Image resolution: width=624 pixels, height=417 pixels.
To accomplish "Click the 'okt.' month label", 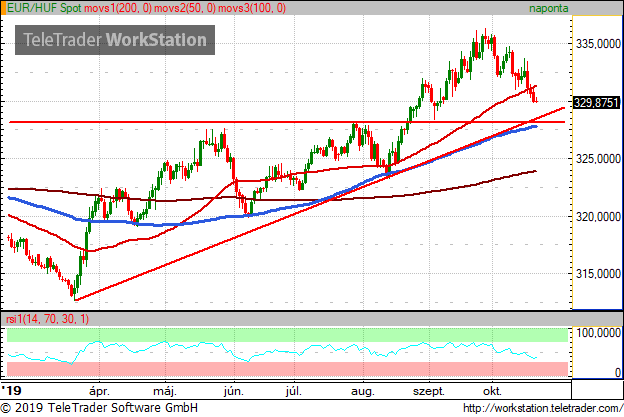I will pos(492,391).
